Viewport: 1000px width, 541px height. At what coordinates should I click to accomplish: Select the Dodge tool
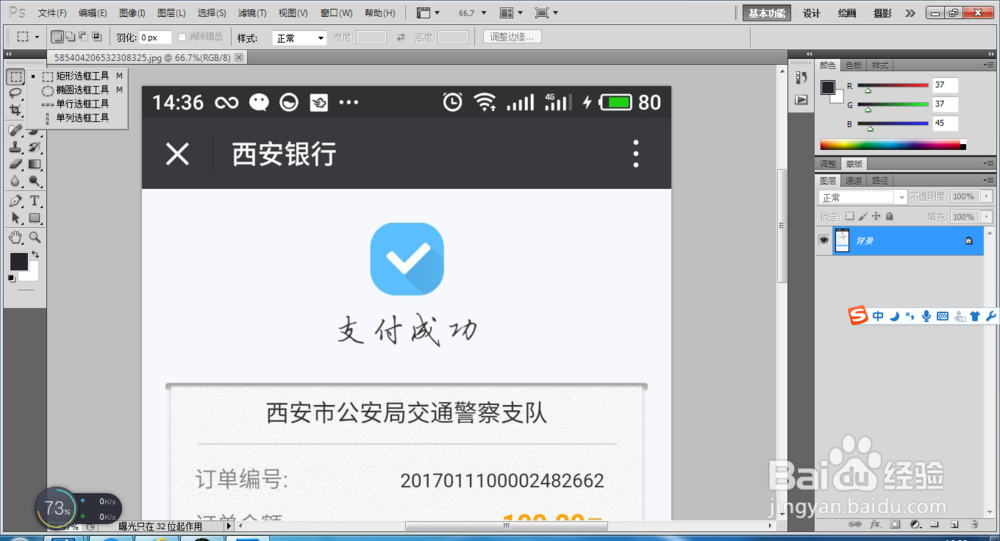pyautogui.click(x=34, y=181)
